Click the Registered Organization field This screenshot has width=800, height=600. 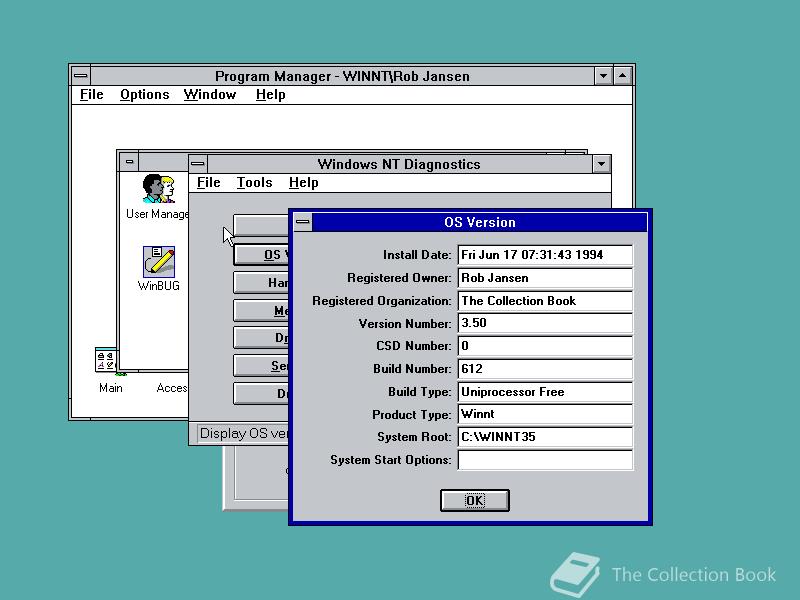click(545, 301)
